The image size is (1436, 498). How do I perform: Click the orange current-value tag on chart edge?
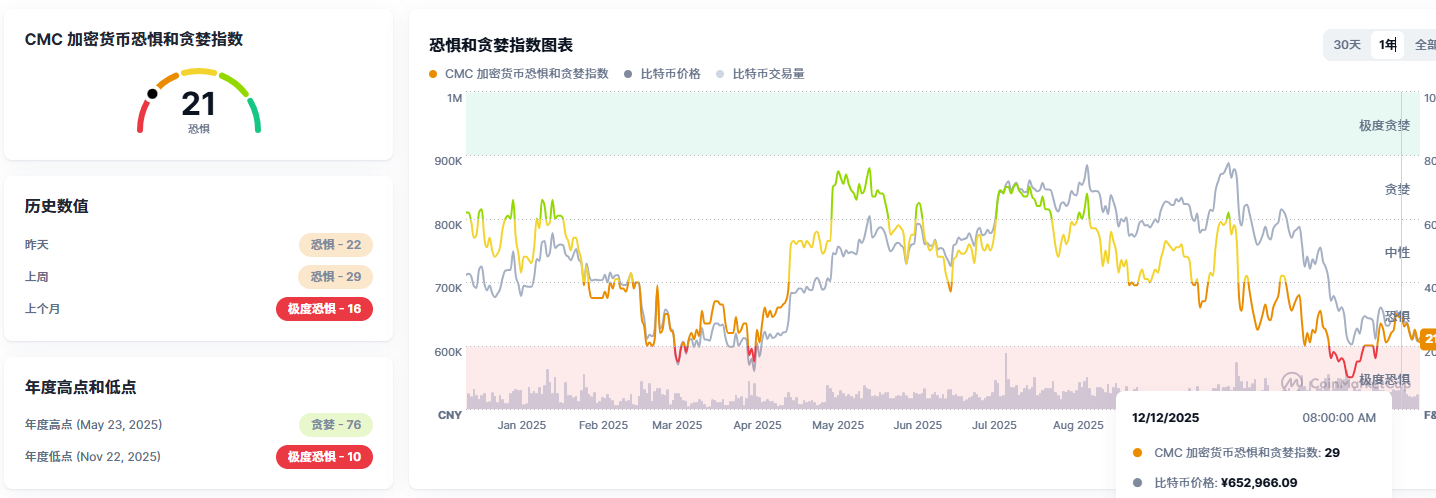[1428, 338]
